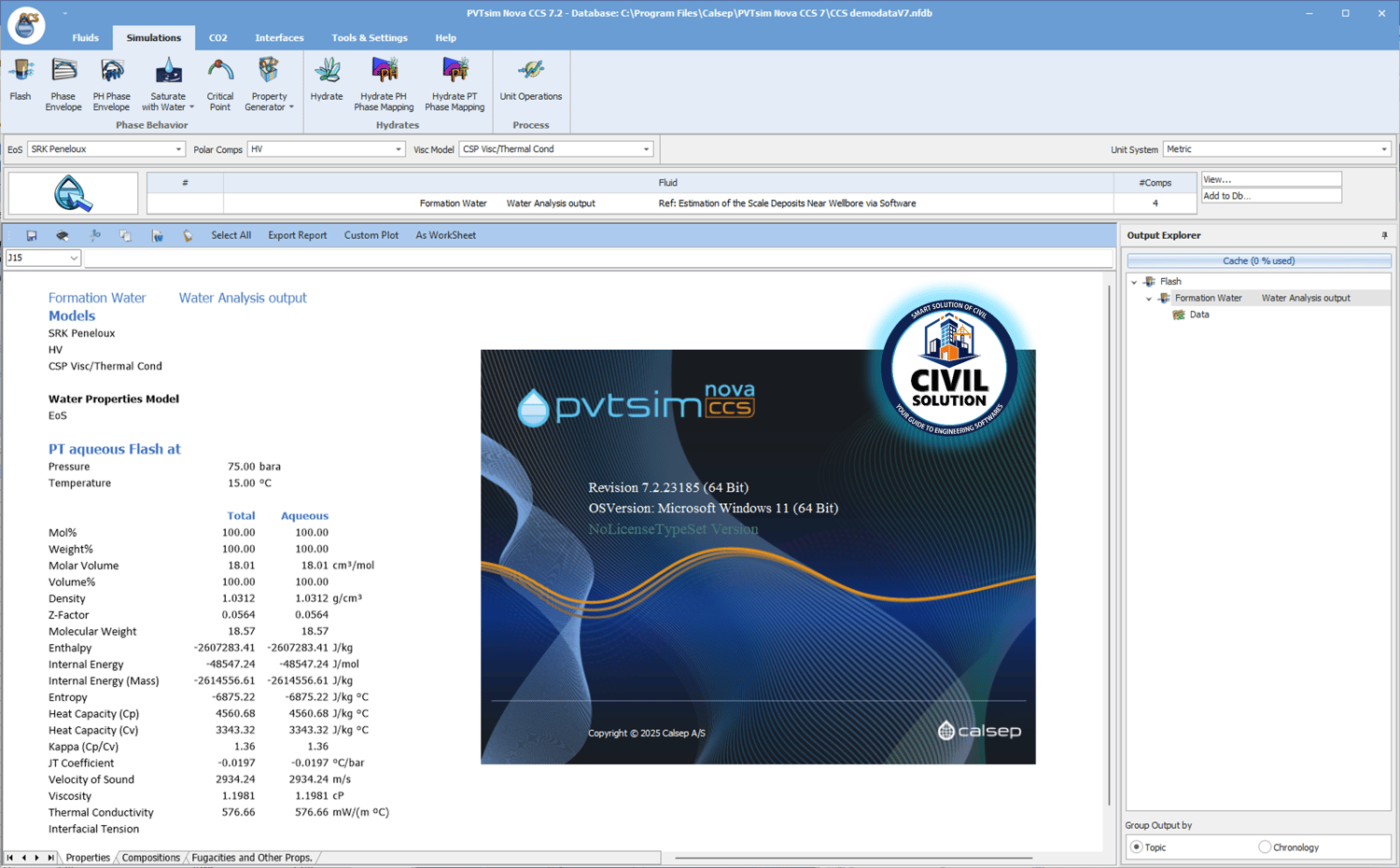Screen dimensions: 1400x868
Task: Open the Saturate with Water dropdown arrow
Action: (x=191, y=107)
